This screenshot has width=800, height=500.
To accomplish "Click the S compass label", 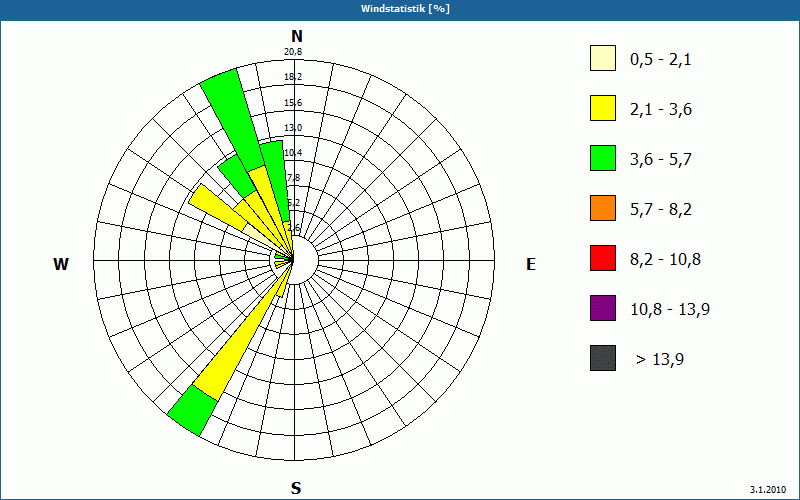I will pos(296,489).
